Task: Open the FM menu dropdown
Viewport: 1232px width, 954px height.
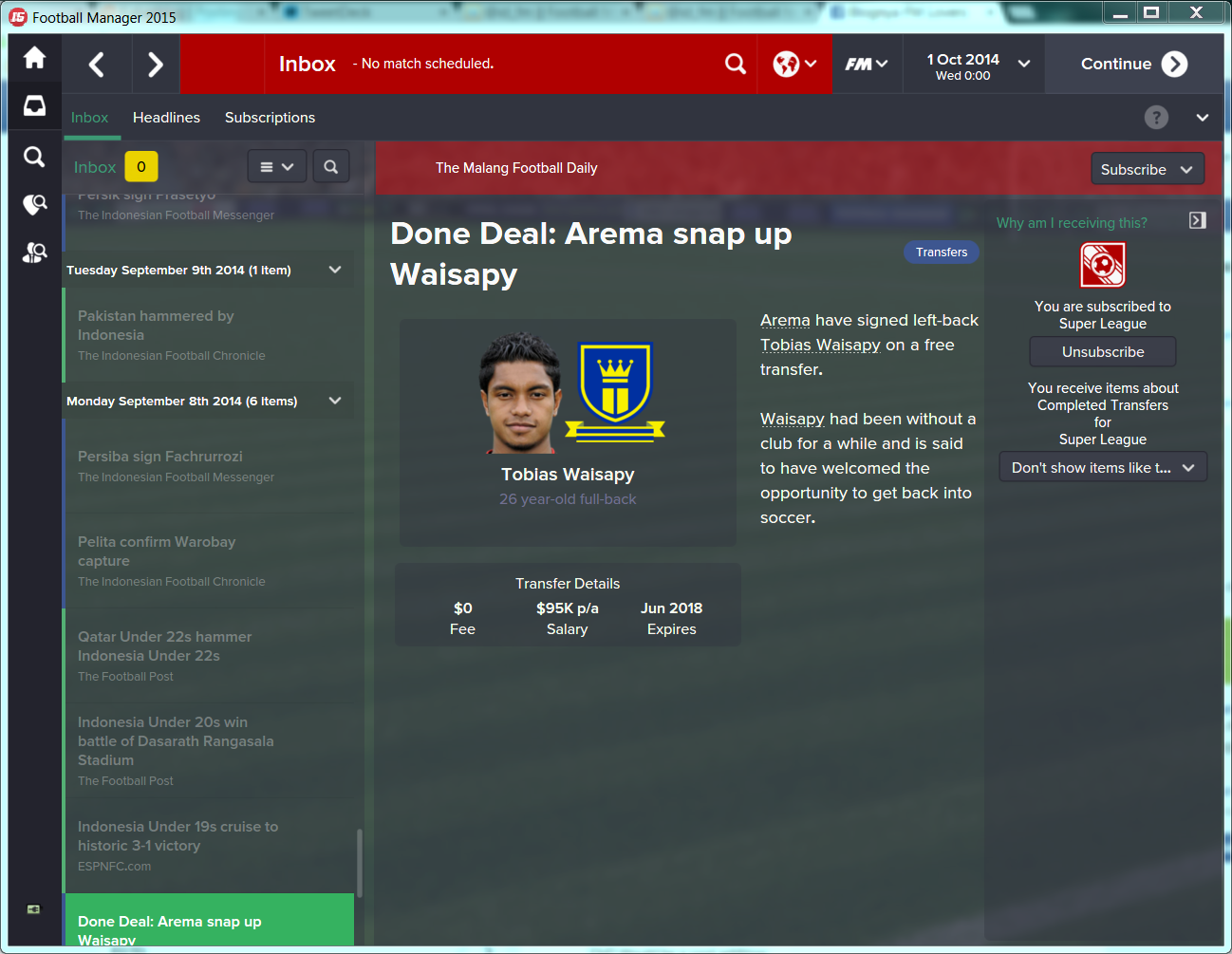Action: tap(867, 64)
